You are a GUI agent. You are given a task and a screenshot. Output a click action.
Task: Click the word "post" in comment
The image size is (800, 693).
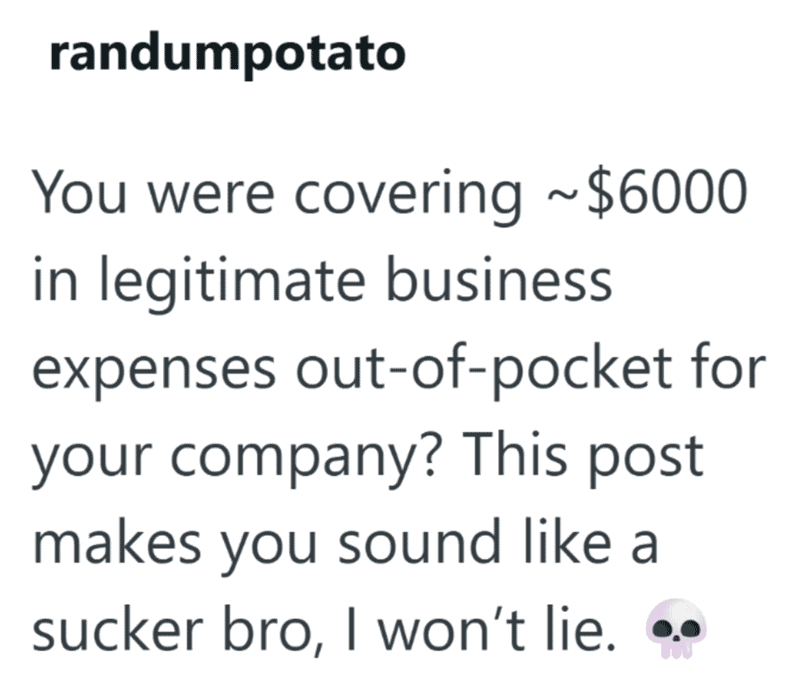coord(646,458)
